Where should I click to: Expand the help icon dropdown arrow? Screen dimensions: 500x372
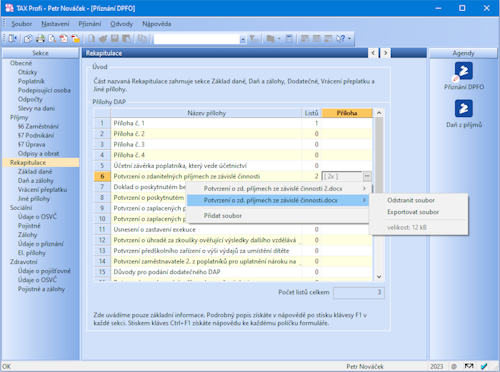349,39
